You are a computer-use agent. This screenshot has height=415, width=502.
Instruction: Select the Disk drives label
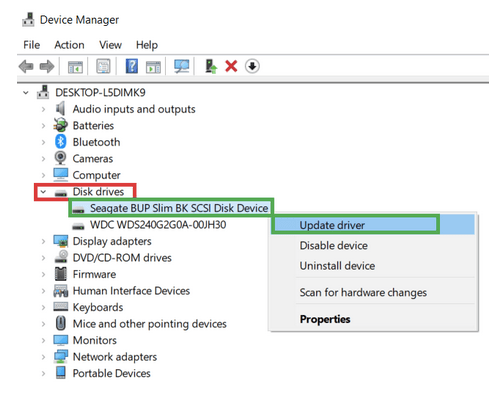pyautogui.click(x=98, y=192)
